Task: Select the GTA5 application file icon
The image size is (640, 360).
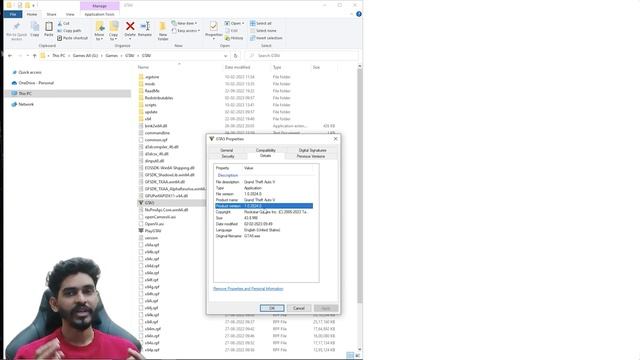Action: (141, 203)
